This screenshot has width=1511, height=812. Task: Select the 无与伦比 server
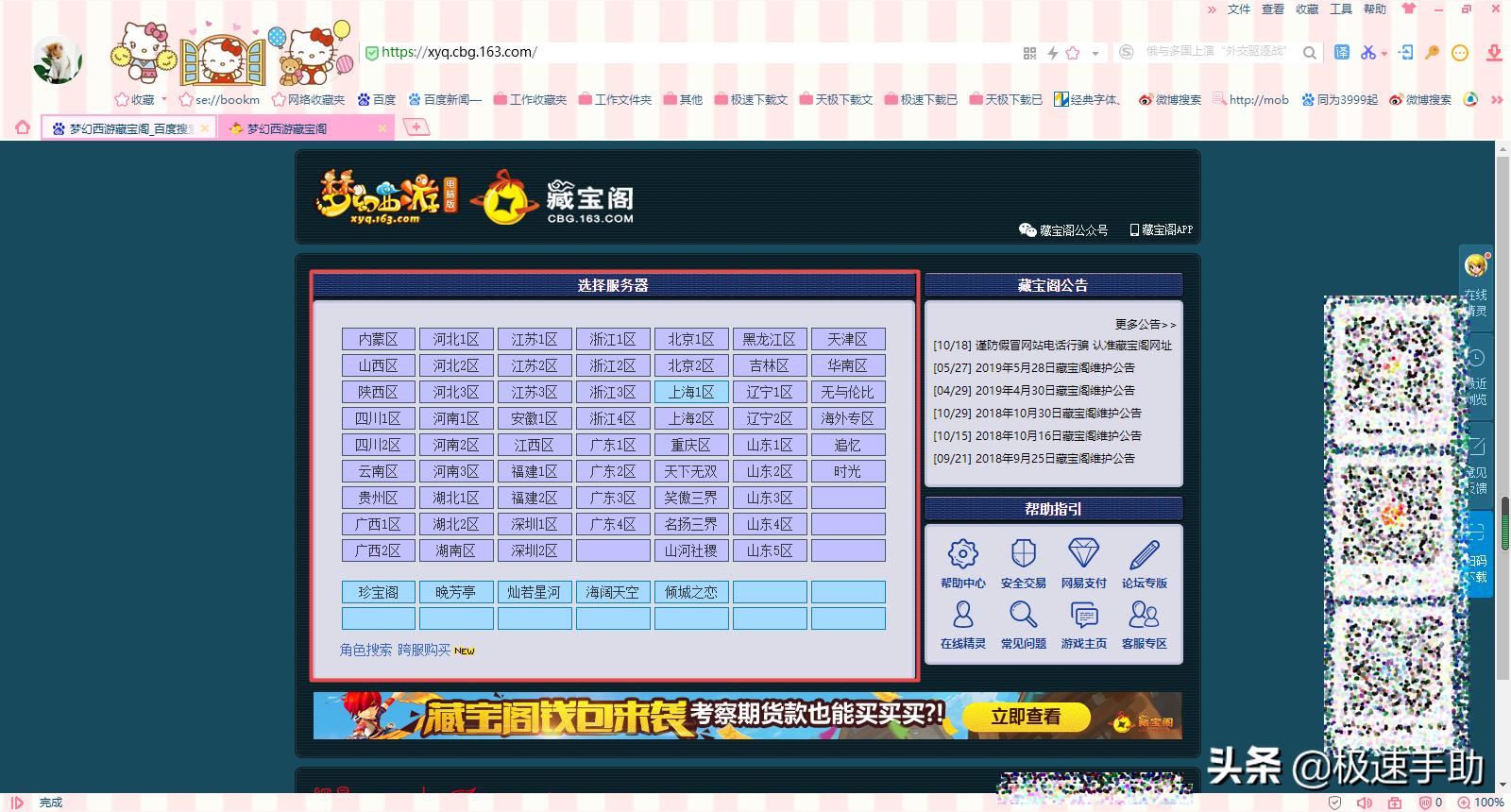(x=848, y=392)
